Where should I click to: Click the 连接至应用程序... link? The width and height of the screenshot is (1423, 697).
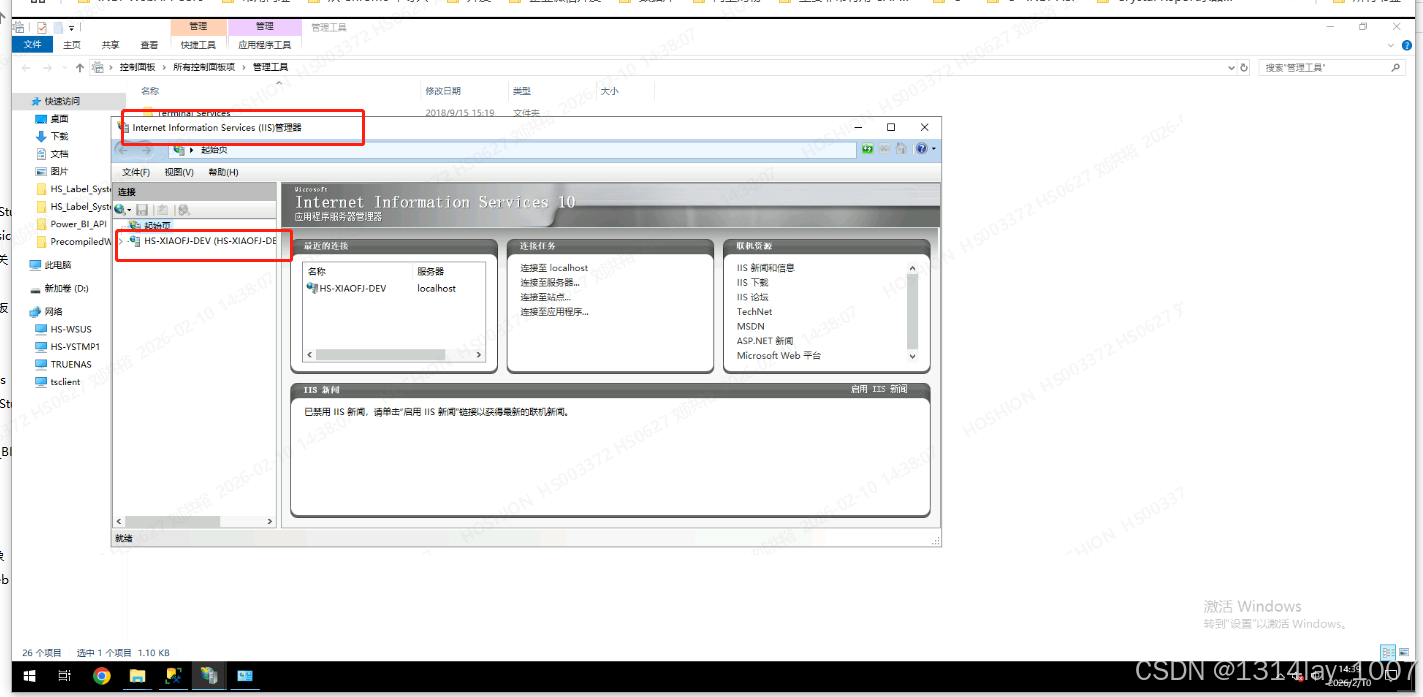(x=555, y=312)
